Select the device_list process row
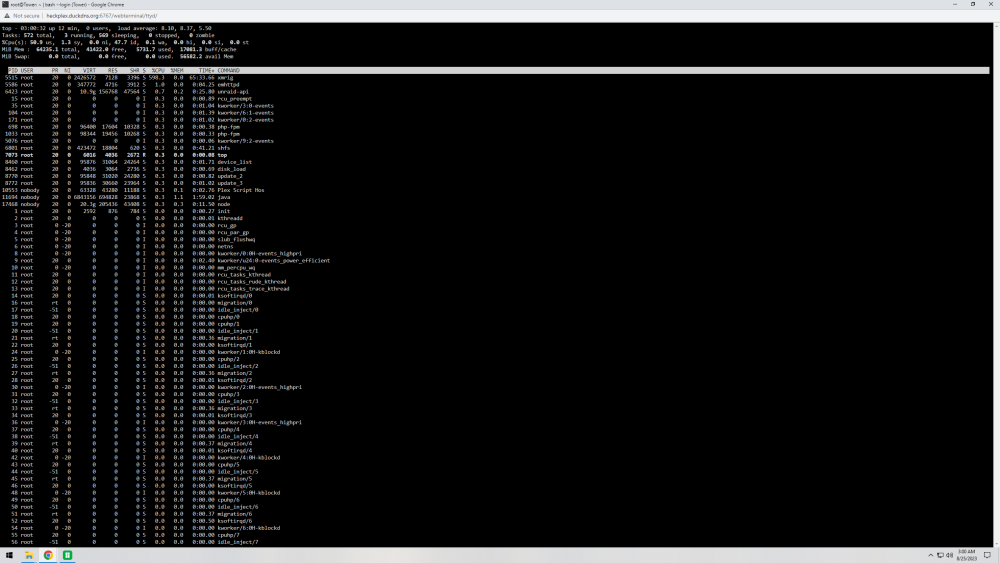The width and height of the screenshot is (1000, 563). pos(127,162)
